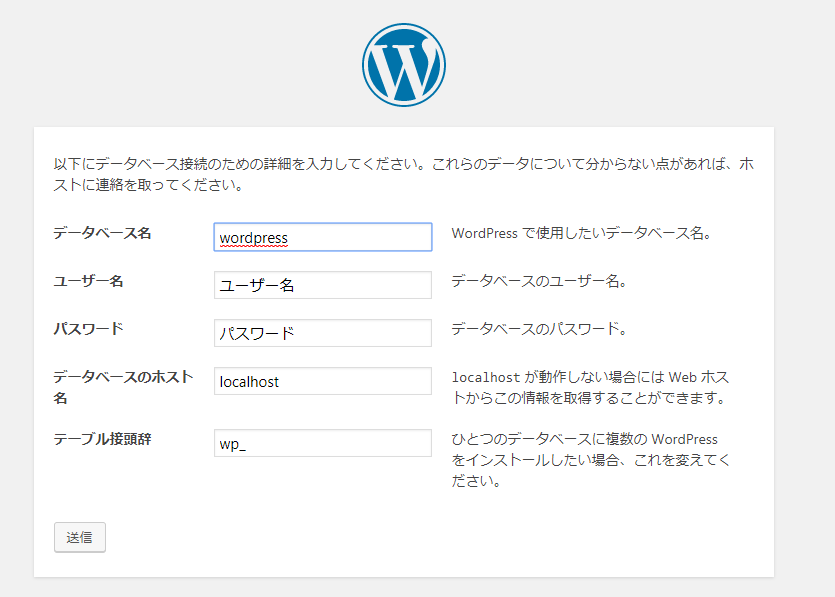835x597 pixels.
Task: Click the ユーザー名 field label
Action: [x=88, y=281]
